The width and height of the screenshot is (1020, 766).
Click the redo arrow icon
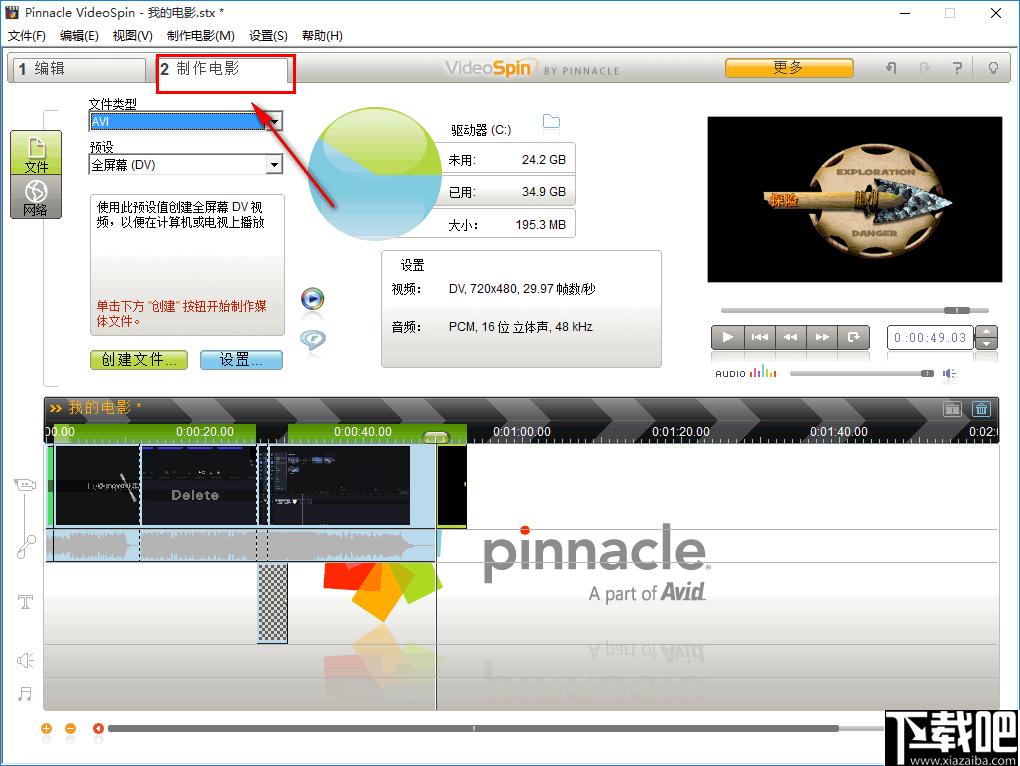(924, 68)
